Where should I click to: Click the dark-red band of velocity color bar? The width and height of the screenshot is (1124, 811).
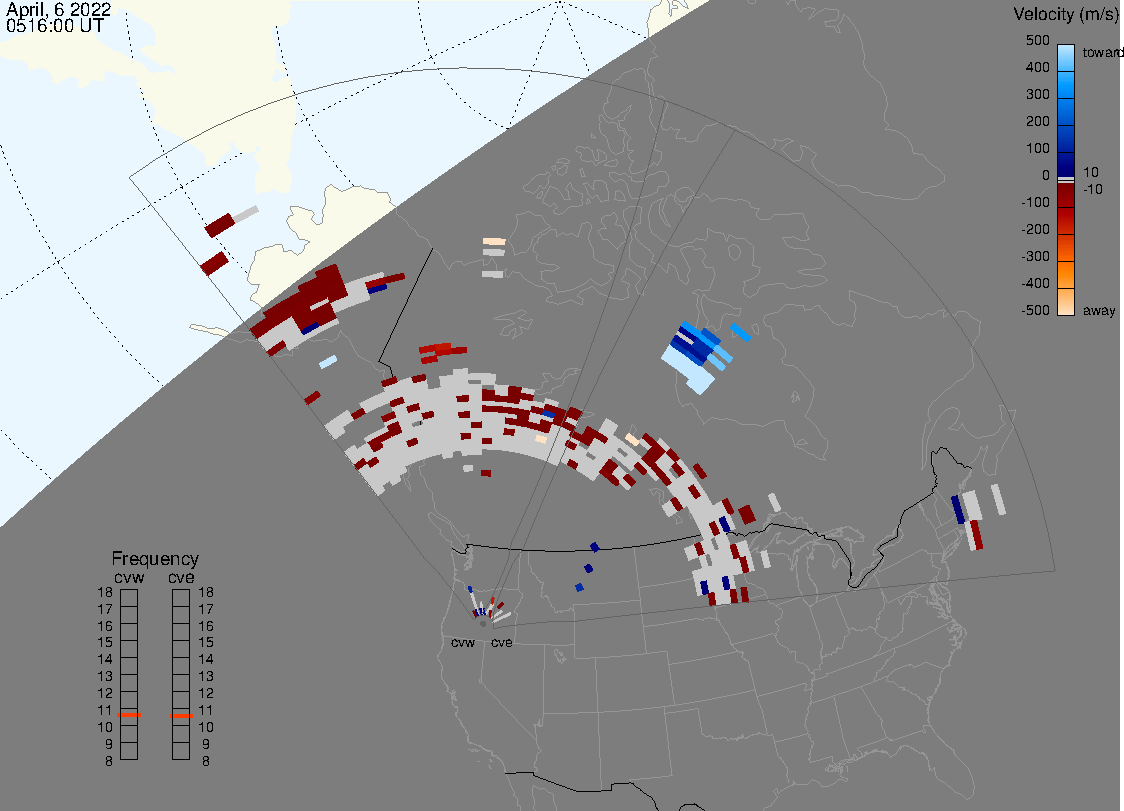pyautogui.click(x=1066, y=195)
